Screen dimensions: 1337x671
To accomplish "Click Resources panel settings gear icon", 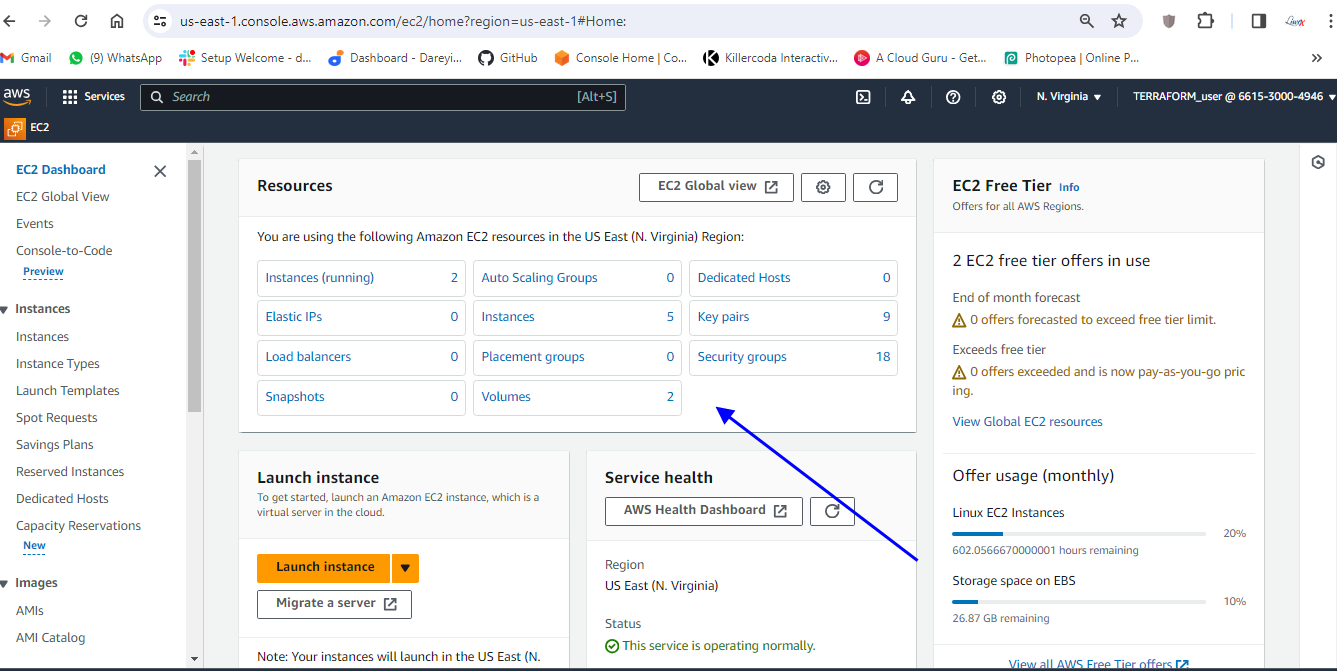I will pyautogui.click(x=823, y=187).
